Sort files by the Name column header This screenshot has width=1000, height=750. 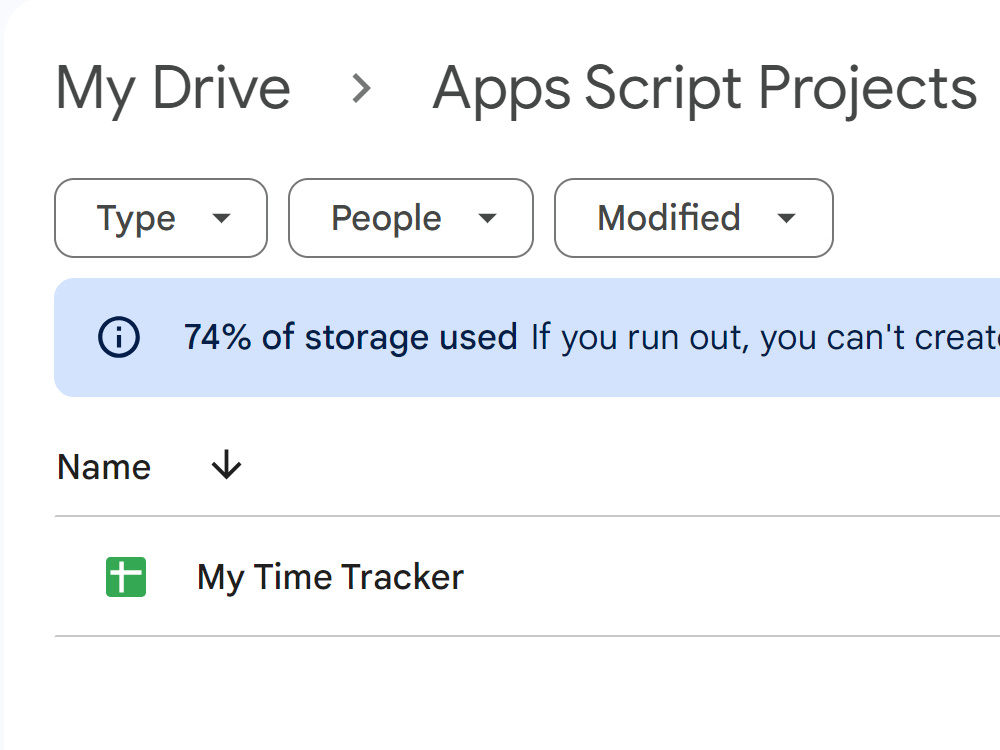pos(104,467)
